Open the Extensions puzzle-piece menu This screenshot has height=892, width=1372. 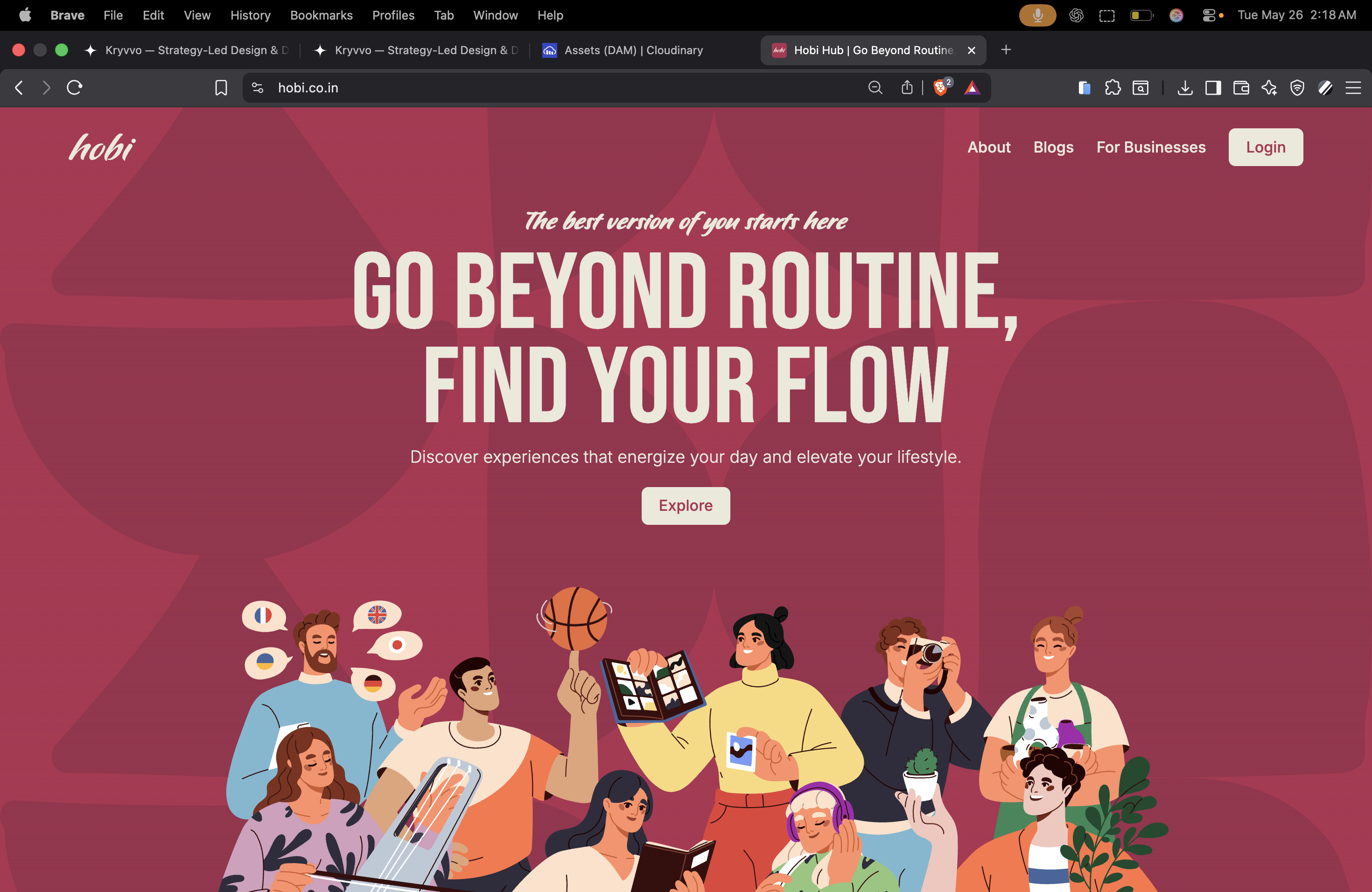click(x=1113, y=88)
